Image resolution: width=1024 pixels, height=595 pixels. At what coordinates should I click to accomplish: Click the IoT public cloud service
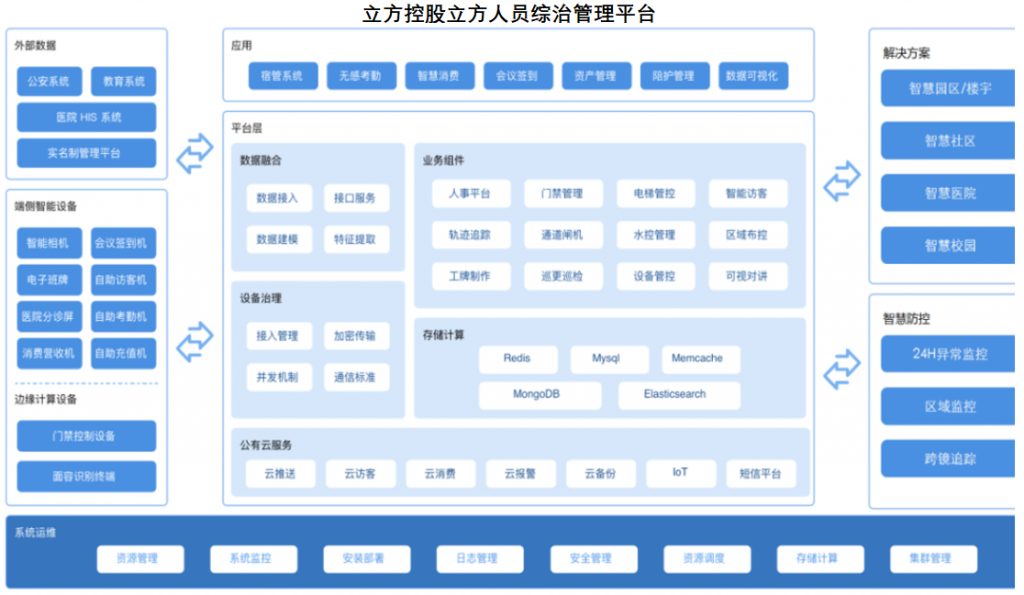(680, 473)
